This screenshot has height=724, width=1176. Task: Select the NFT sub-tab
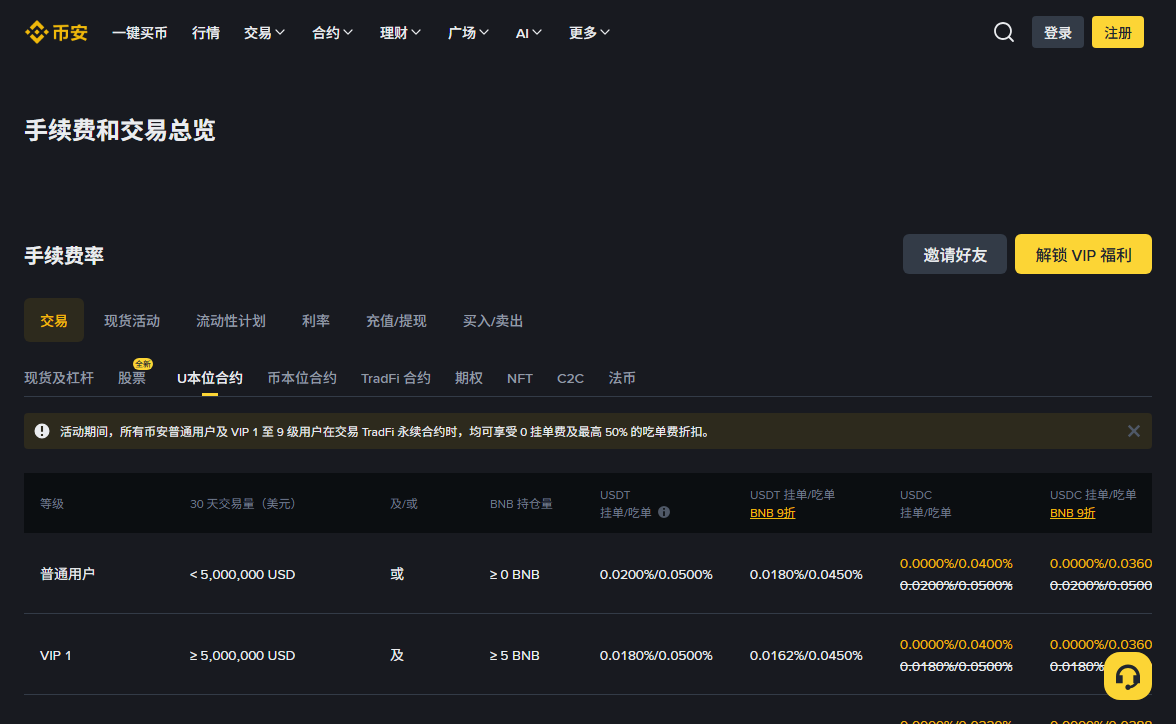pyautogui.click(x=520, y=378)
